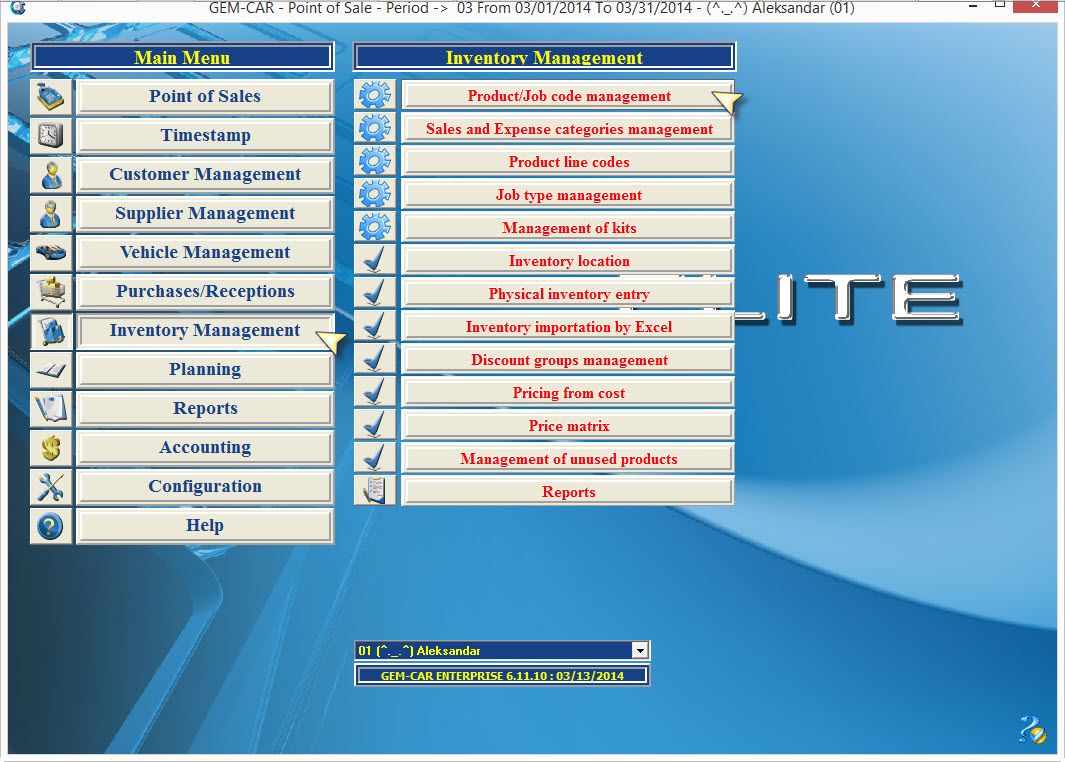Screen dimensions: 1065x762
Task: Click the person icon beside Customer Management
Action: point(51,175)
